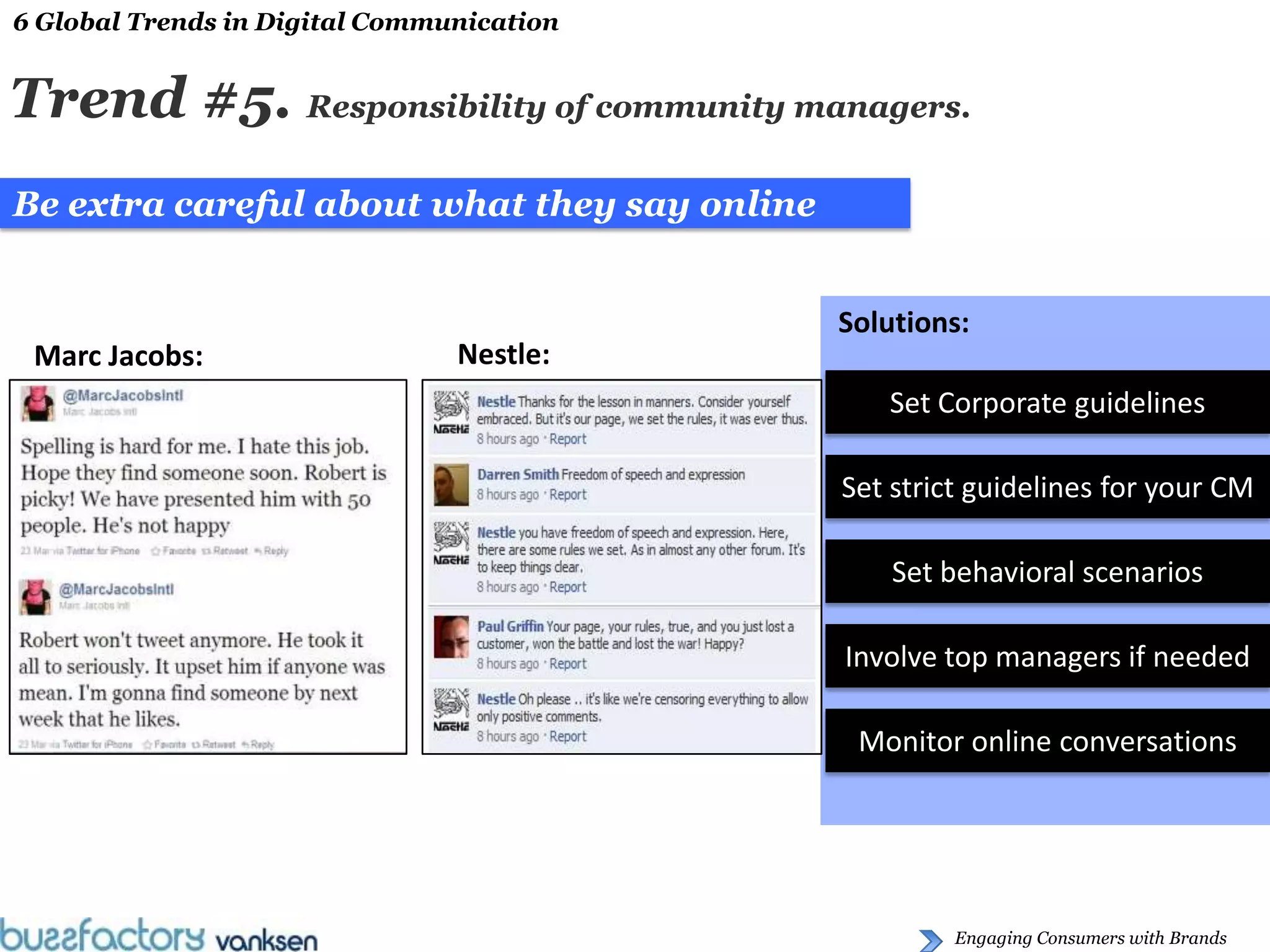Click the first @MarcJacobsIntl avatar image
1270x952 pixels.
38,403
